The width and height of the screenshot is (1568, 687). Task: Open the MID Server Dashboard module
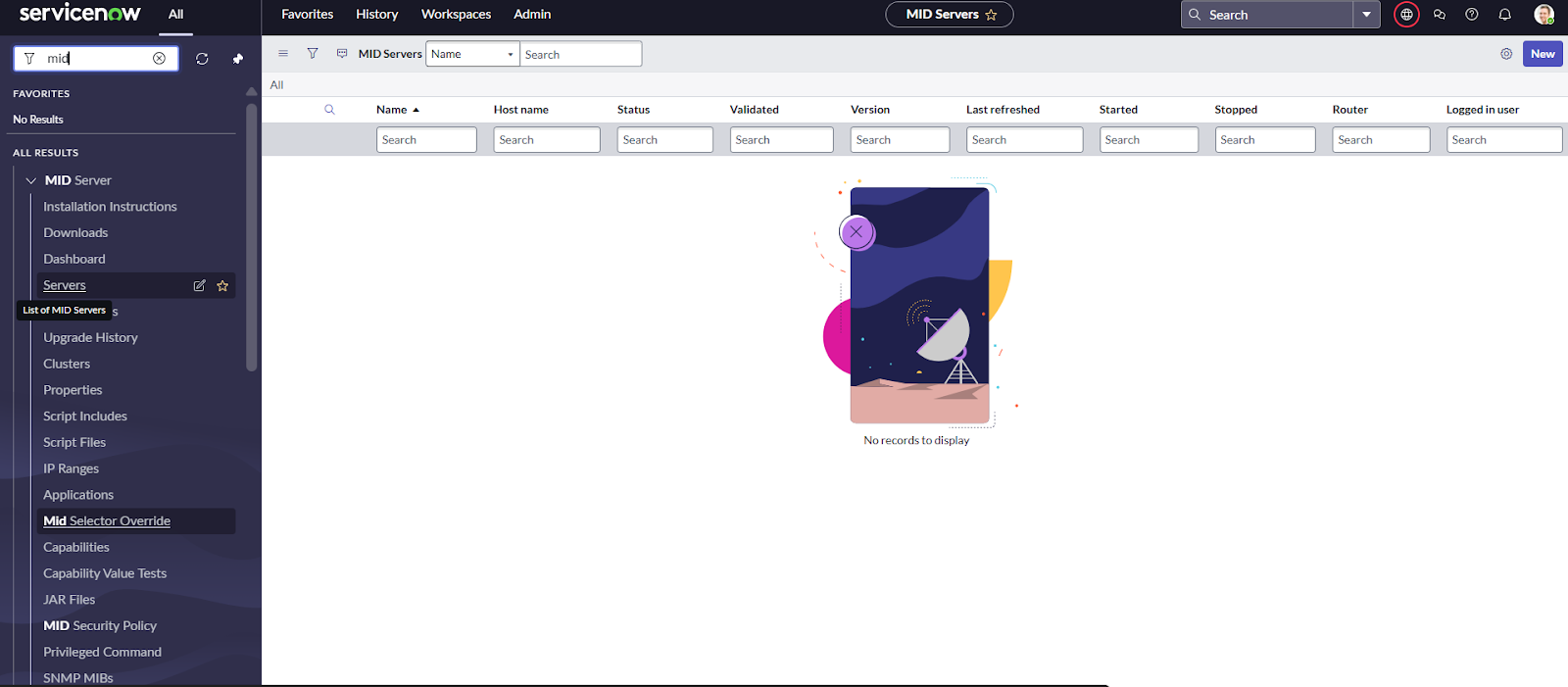[74, 260]
